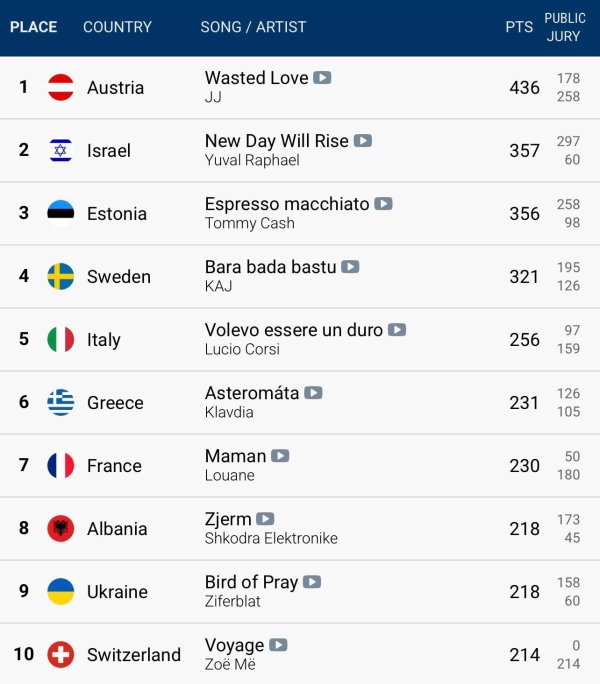Sort the table by PLACE column
The width and height of the screenshot is (600, 684).
(x=34, y=27)
